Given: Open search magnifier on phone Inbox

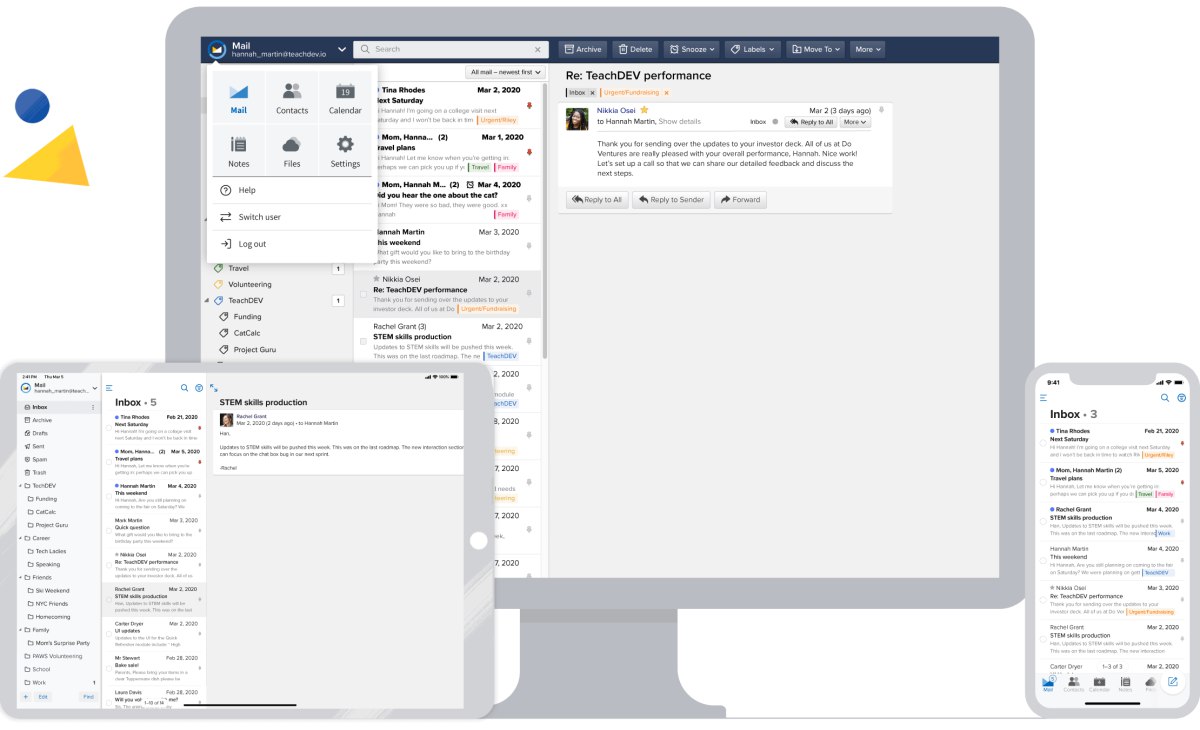Looking at the screenshot, I should (1165, 397).
